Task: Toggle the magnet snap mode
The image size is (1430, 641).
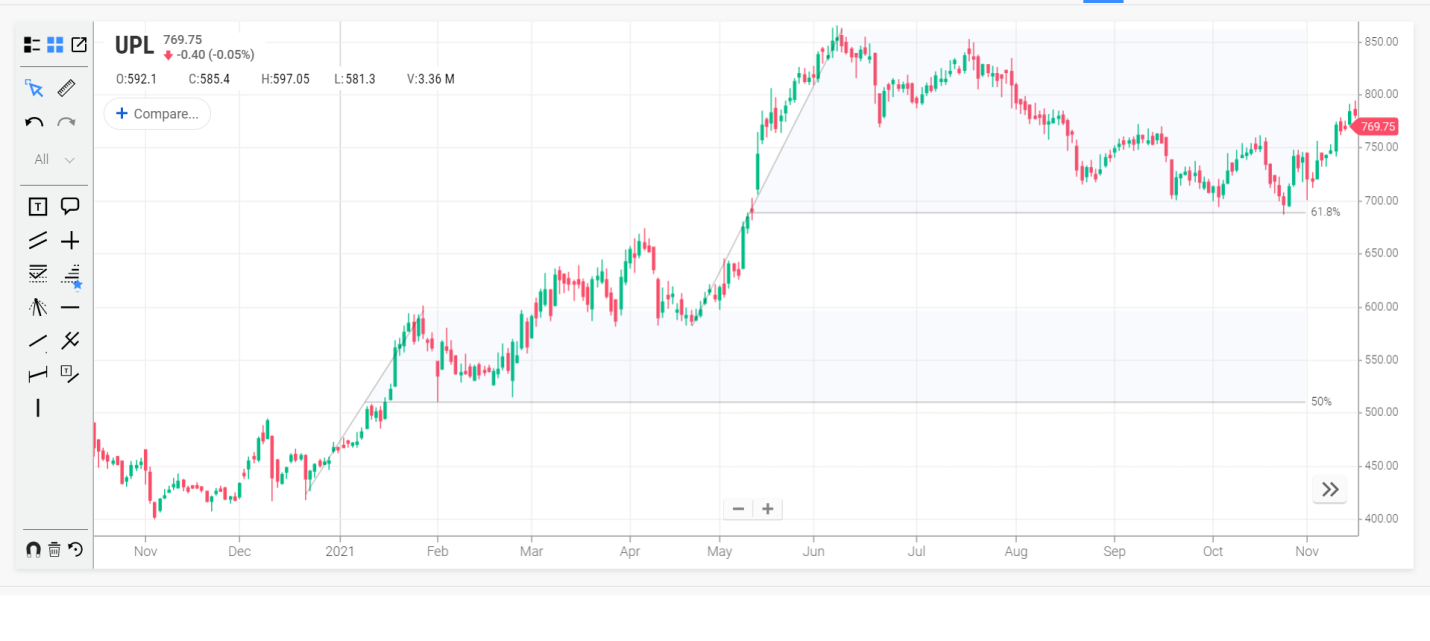Action: point(33,549)
